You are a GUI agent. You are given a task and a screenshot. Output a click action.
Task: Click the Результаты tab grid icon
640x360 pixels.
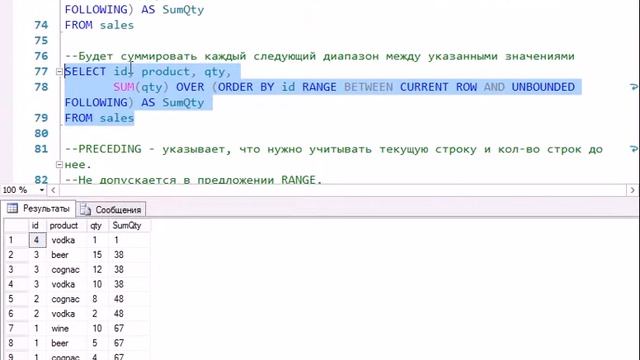[13, 208]
